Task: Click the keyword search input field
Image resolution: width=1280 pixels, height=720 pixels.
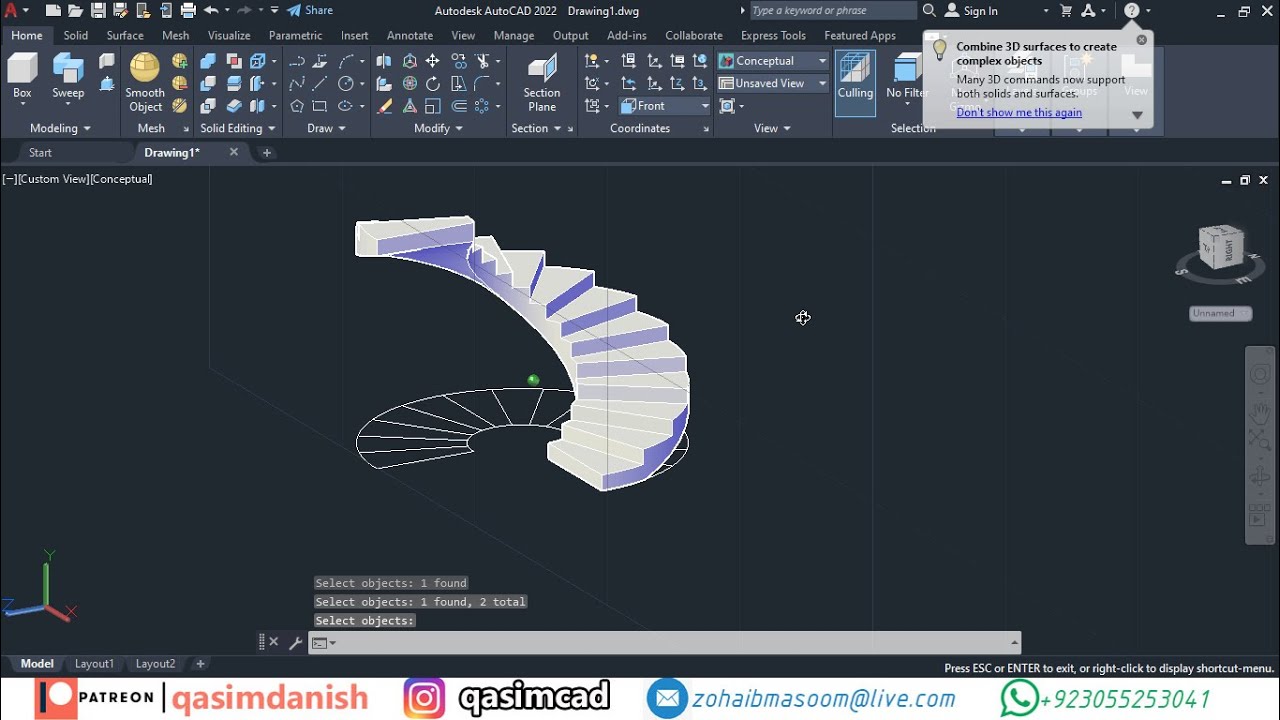Action: click(x=832, y=11)
